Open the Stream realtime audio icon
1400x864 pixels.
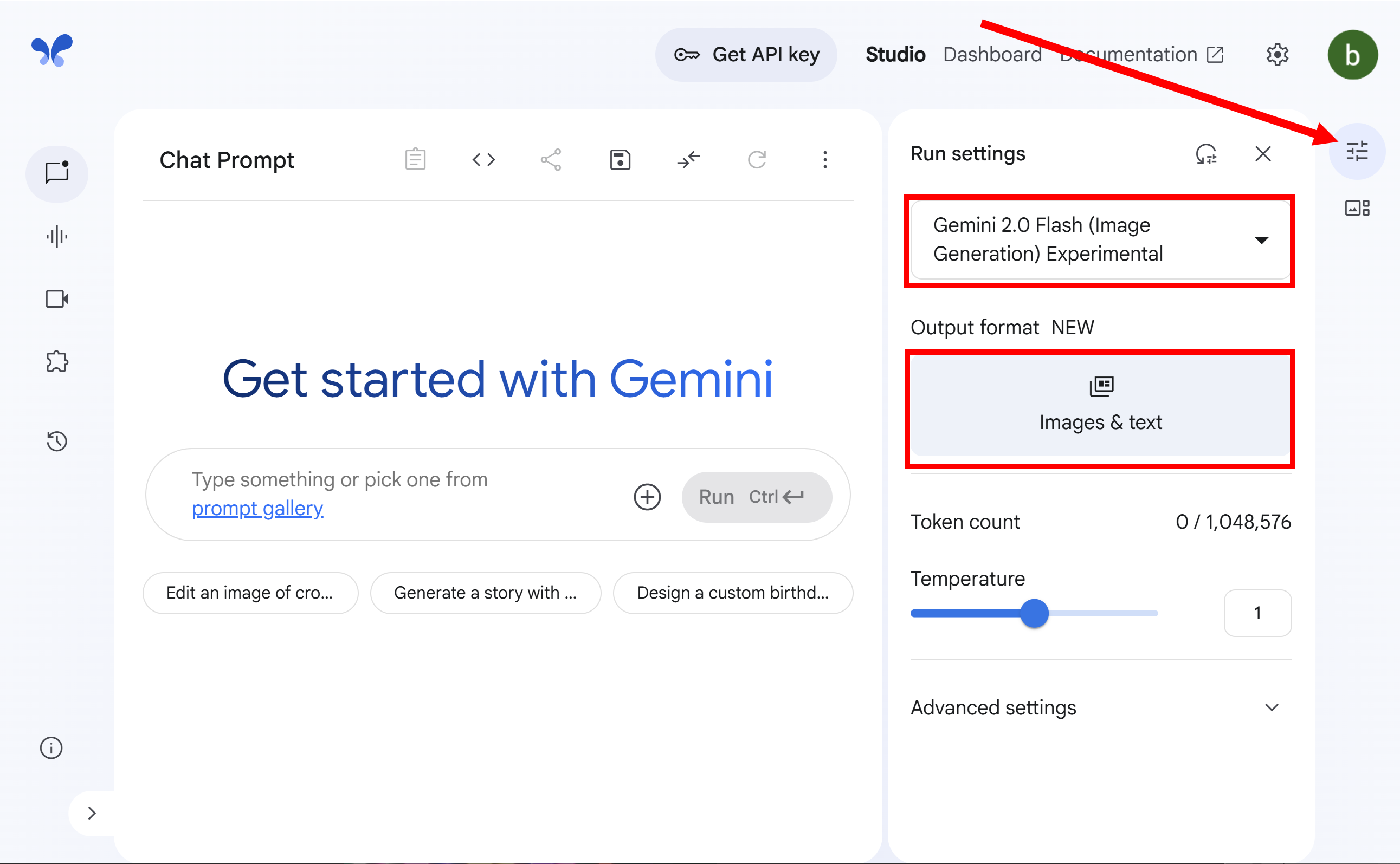click(56, 236)
